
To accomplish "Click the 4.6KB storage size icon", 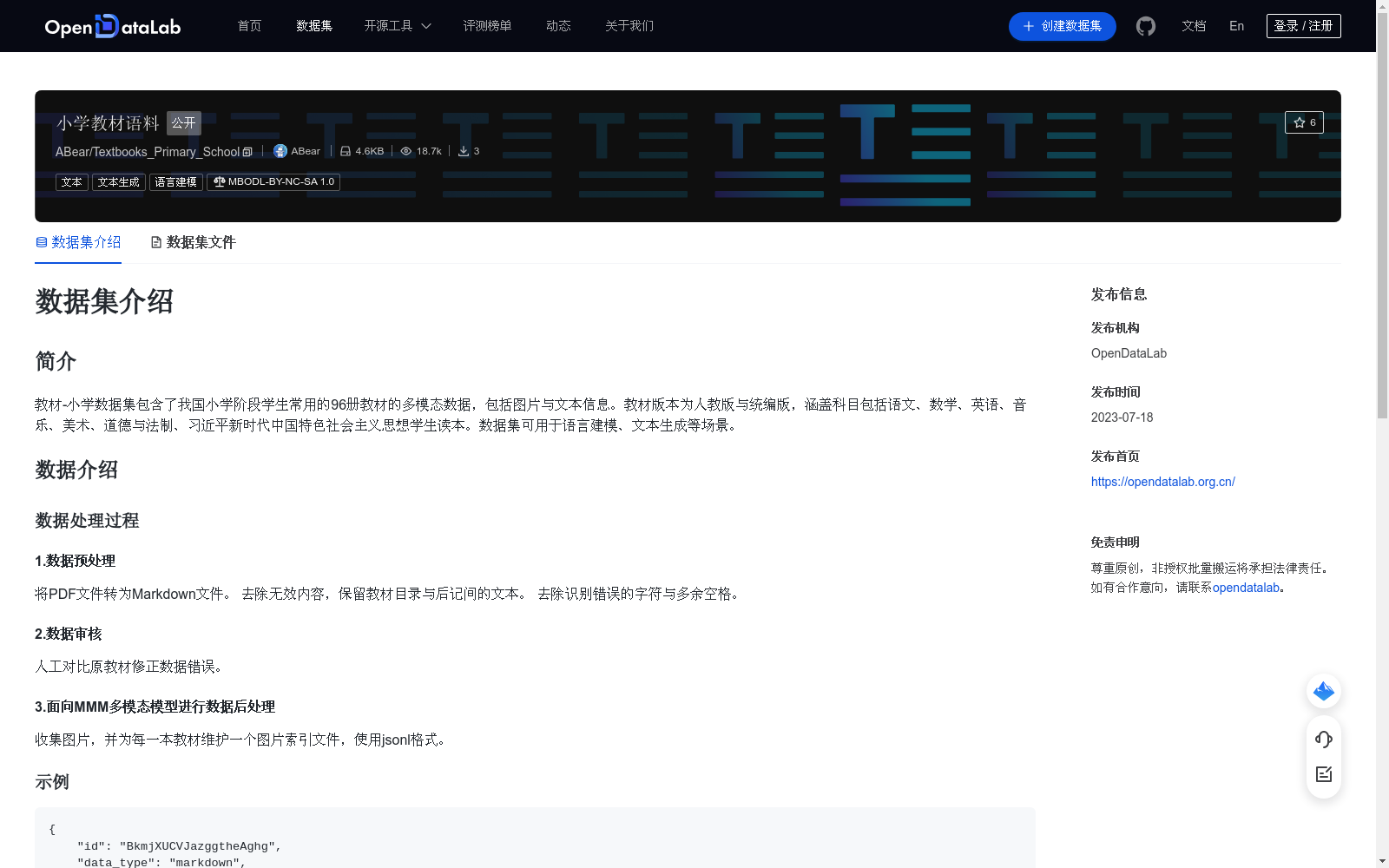I will [x=346, y=151].
